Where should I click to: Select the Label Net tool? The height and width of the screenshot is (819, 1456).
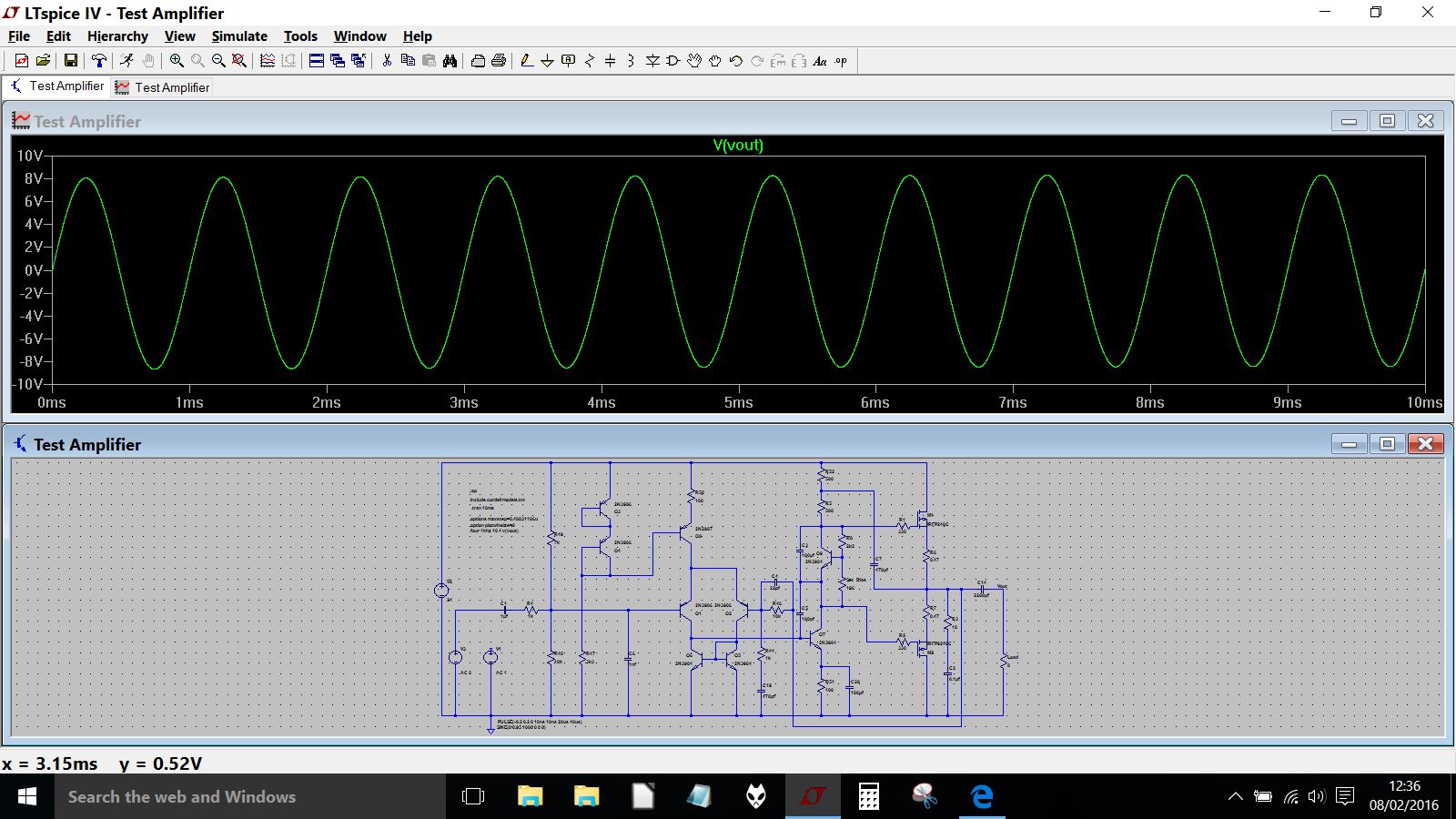click(569, 61)
